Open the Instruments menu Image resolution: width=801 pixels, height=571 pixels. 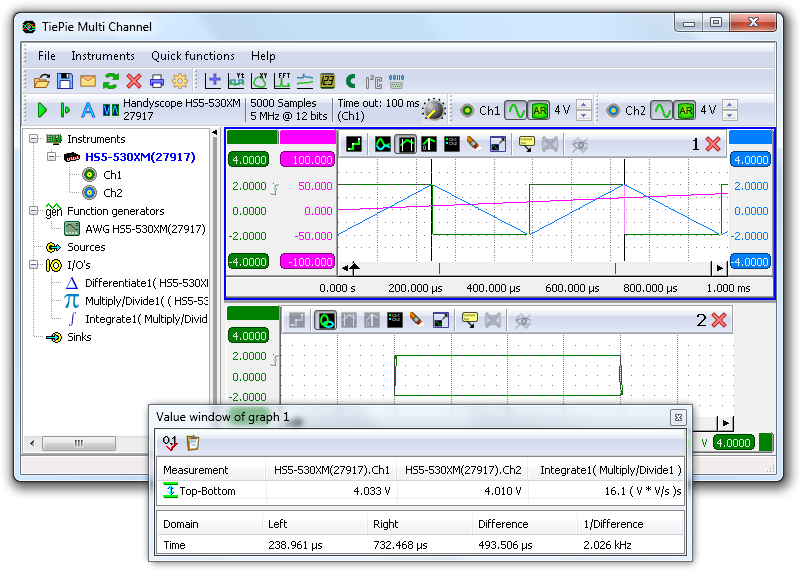pos(103,56)
